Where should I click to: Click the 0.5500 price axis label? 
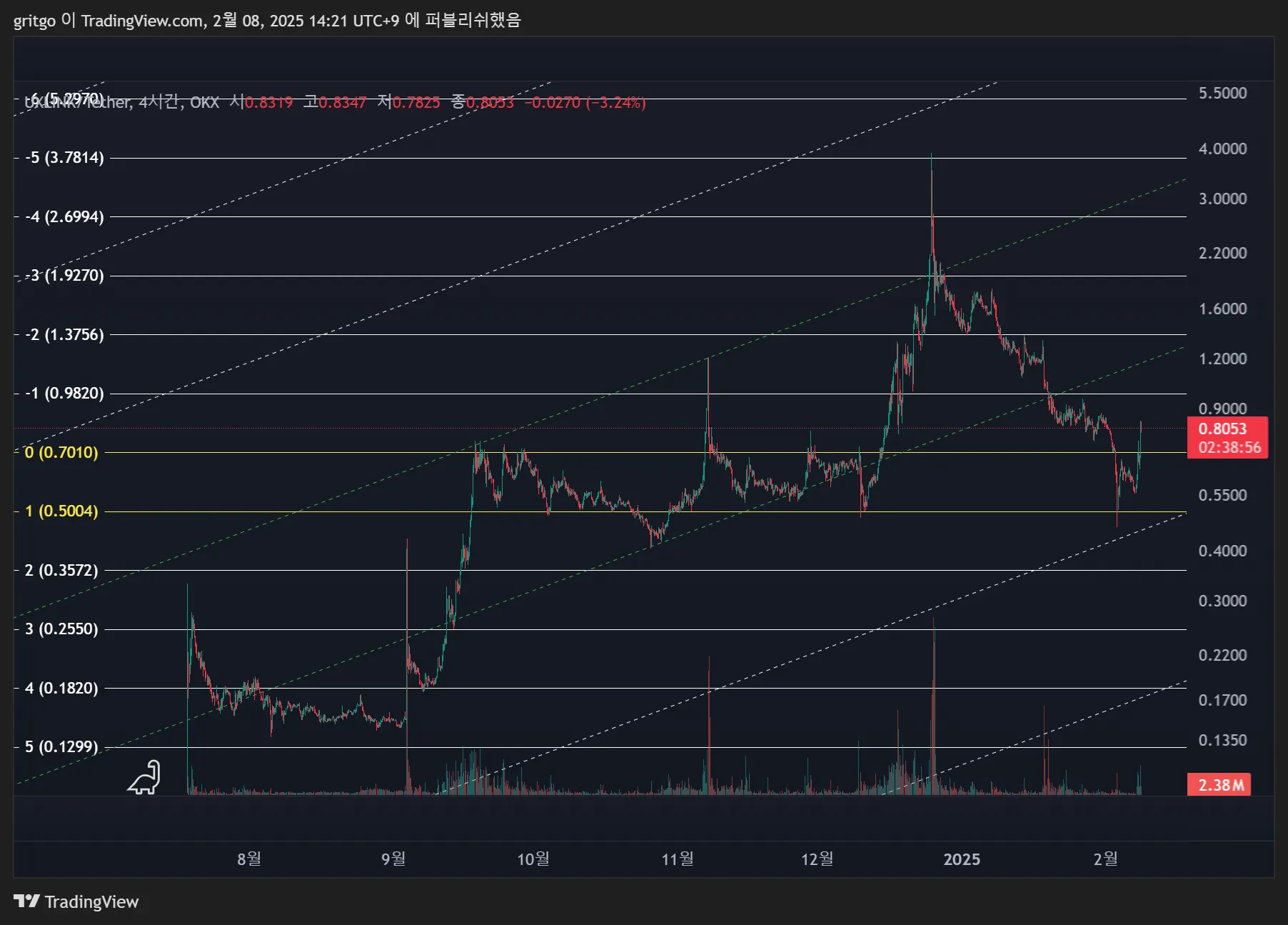(1222, 495)
